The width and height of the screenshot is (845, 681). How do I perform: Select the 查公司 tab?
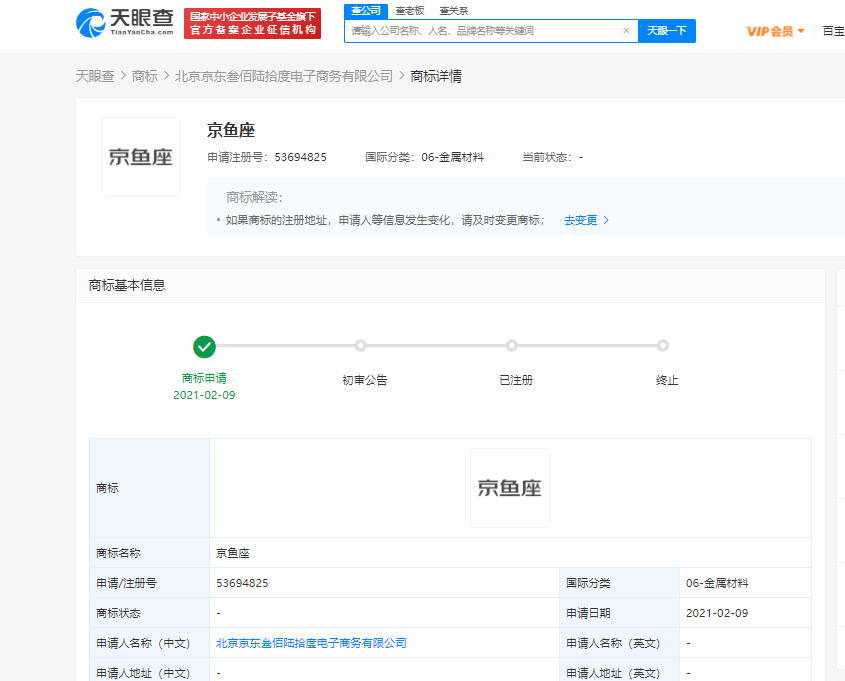(x=366, y=10)
